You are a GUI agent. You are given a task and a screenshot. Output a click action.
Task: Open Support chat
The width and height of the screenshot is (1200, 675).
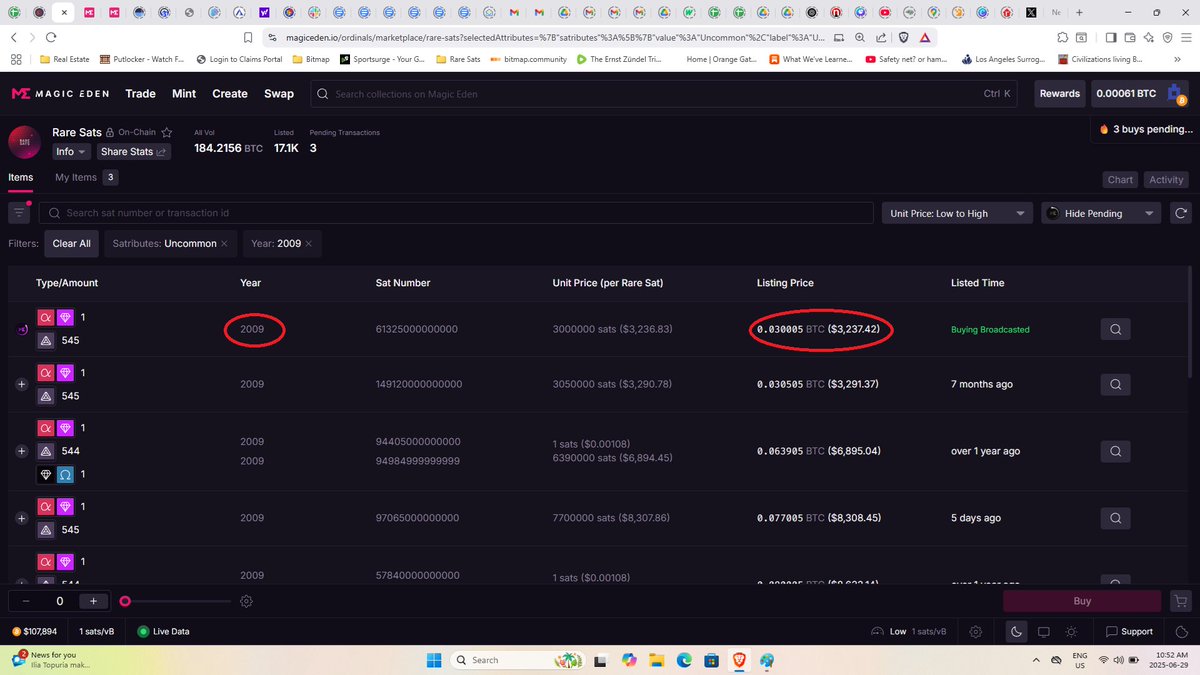coord(1129,631)
